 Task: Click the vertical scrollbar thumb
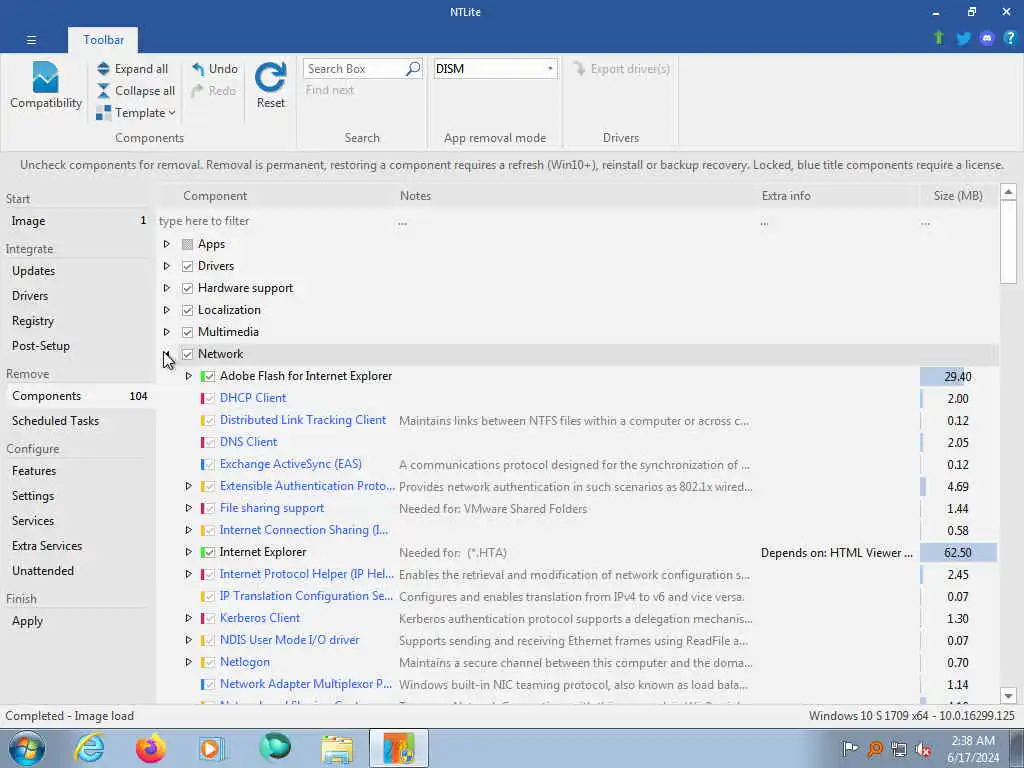[1008, 242]
